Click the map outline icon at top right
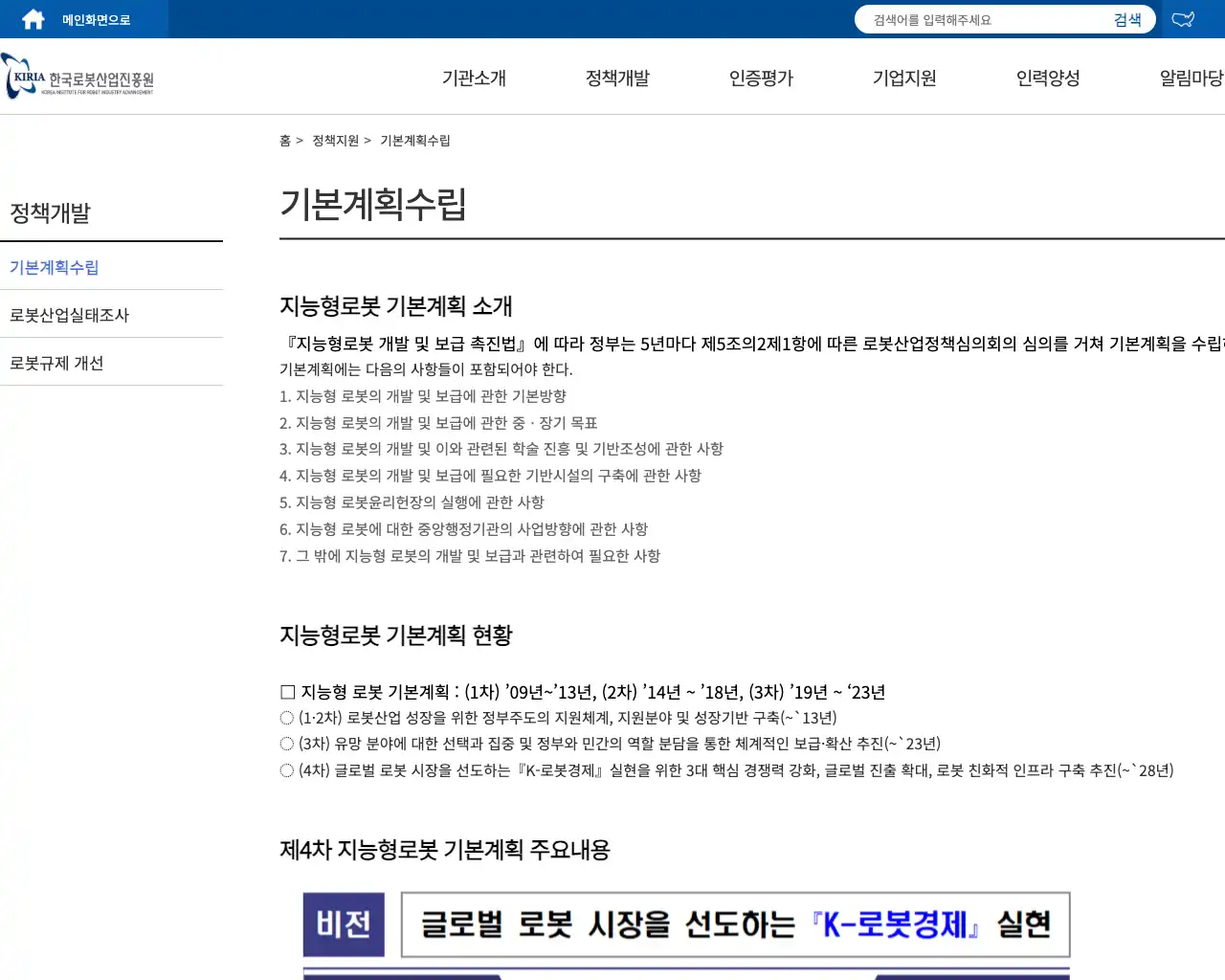1225x980 pixels. coord(1183,18)
